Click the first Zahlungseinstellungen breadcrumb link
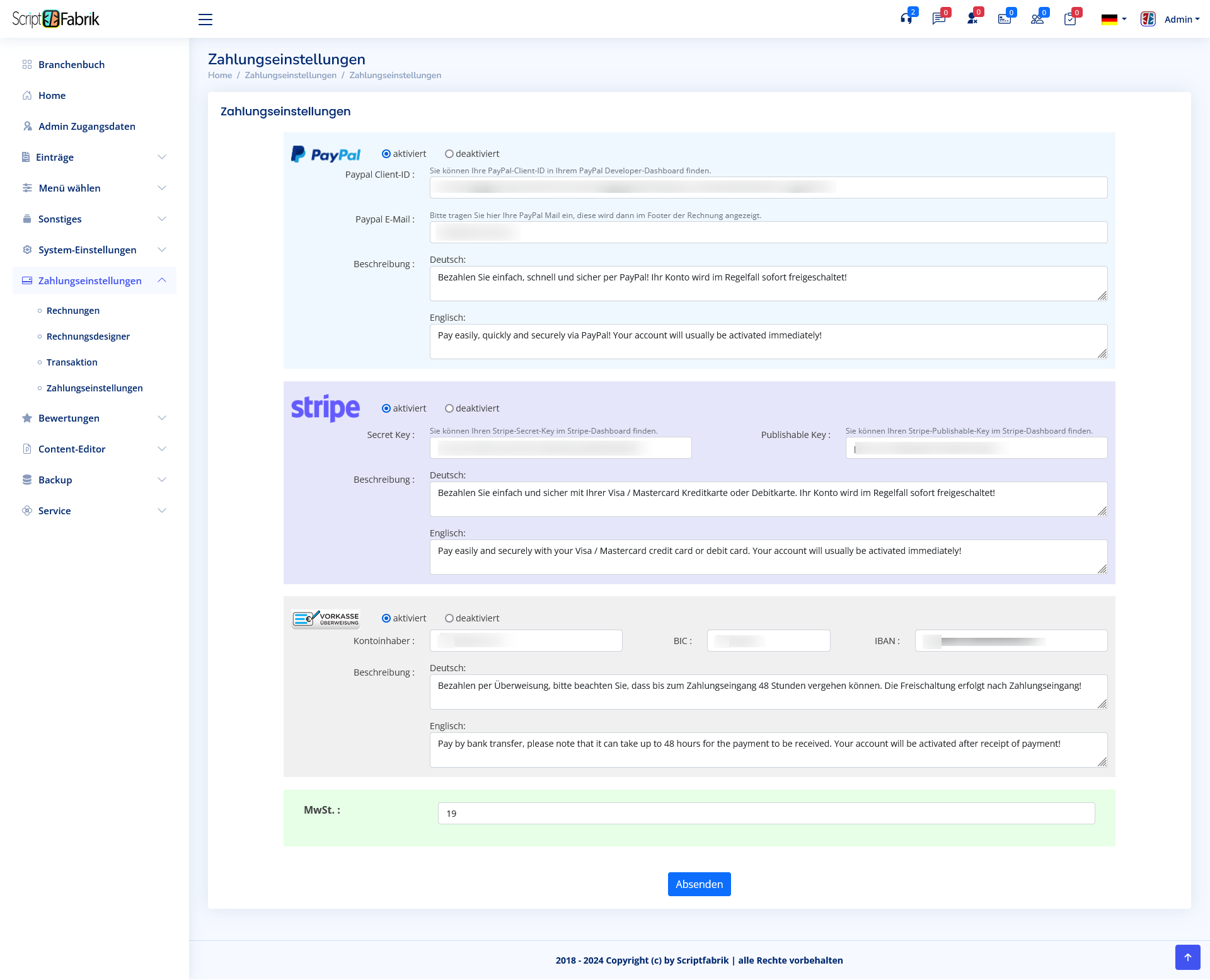Viewport: 1210px width, 980px height. 291,75
